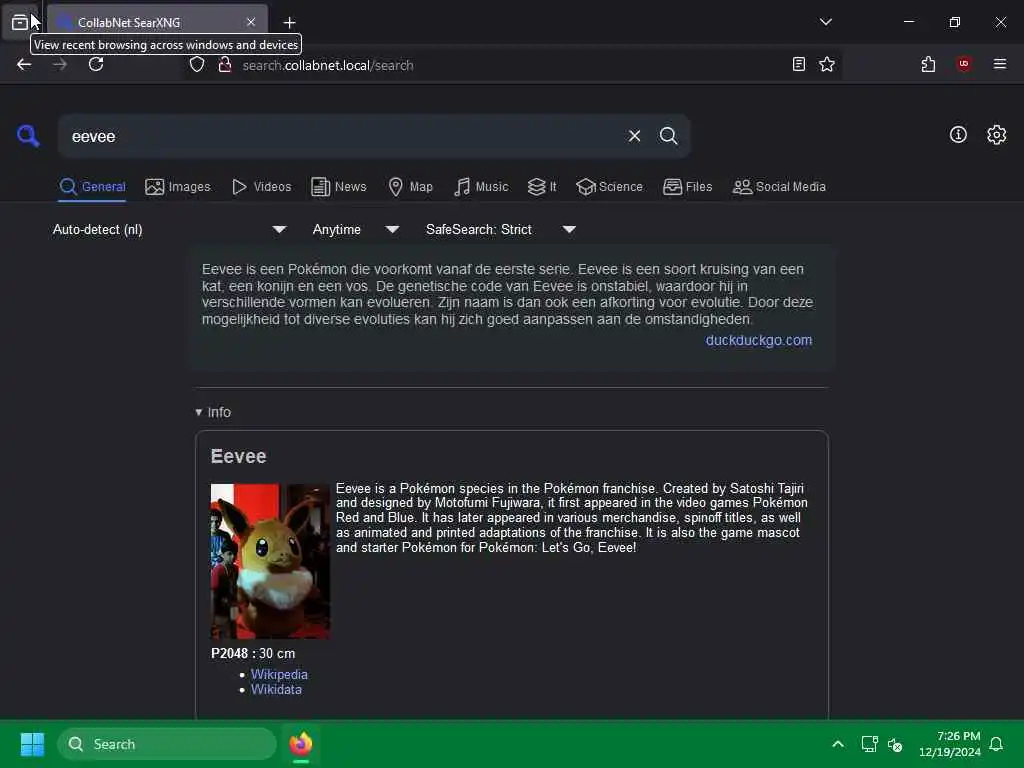The image size is (1024, 768).
Task: Switch to IT category
Action: click(541, 187)
